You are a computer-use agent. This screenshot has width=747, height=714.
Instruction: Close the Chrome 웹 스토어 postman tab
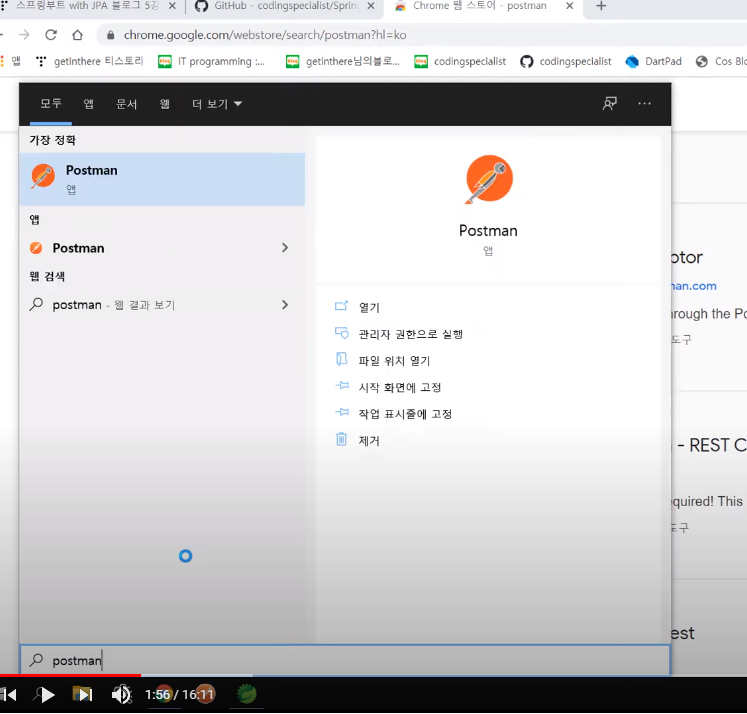(569, 6)
